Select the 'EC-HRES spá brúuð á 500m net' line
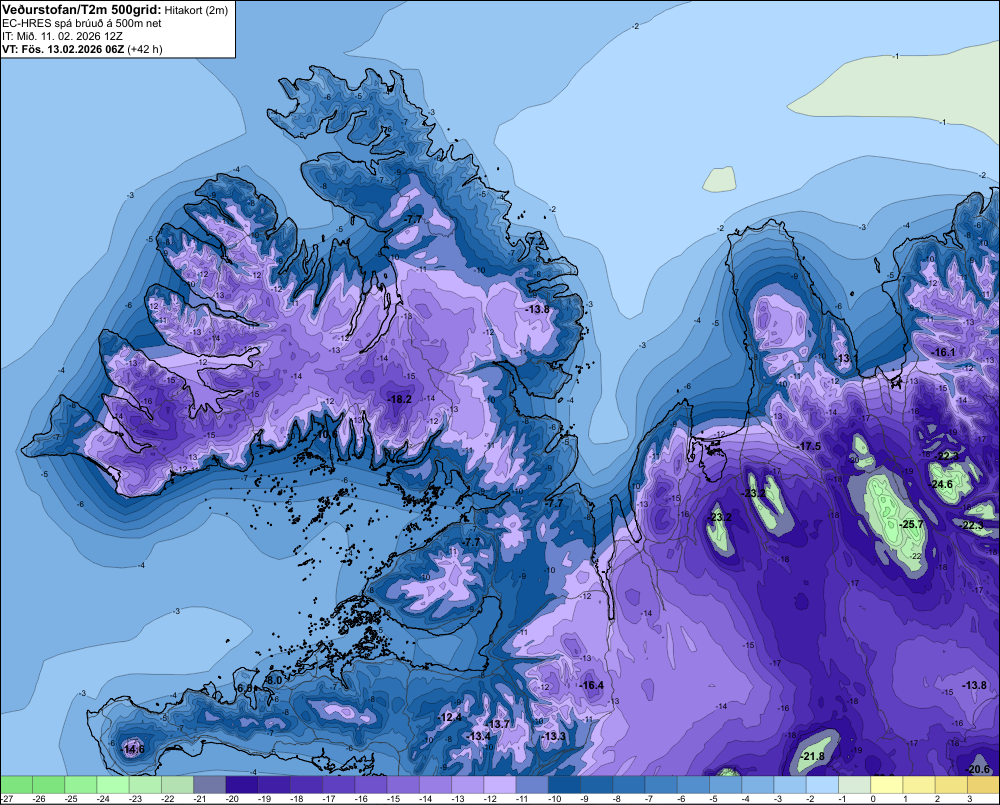Screen dimensions: 1000x805 (82, 23)
